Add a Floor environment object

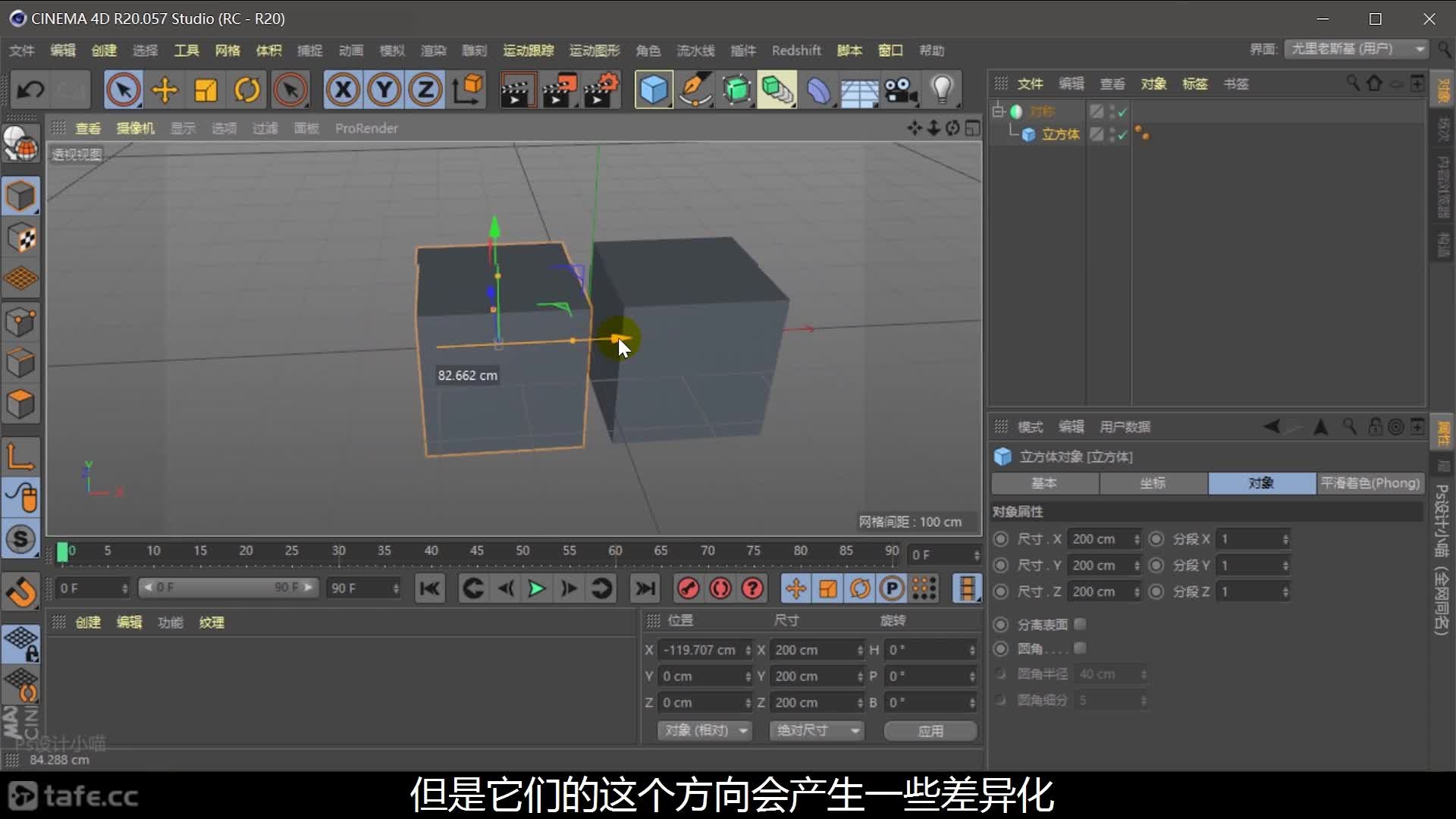(x=860, y=89)
